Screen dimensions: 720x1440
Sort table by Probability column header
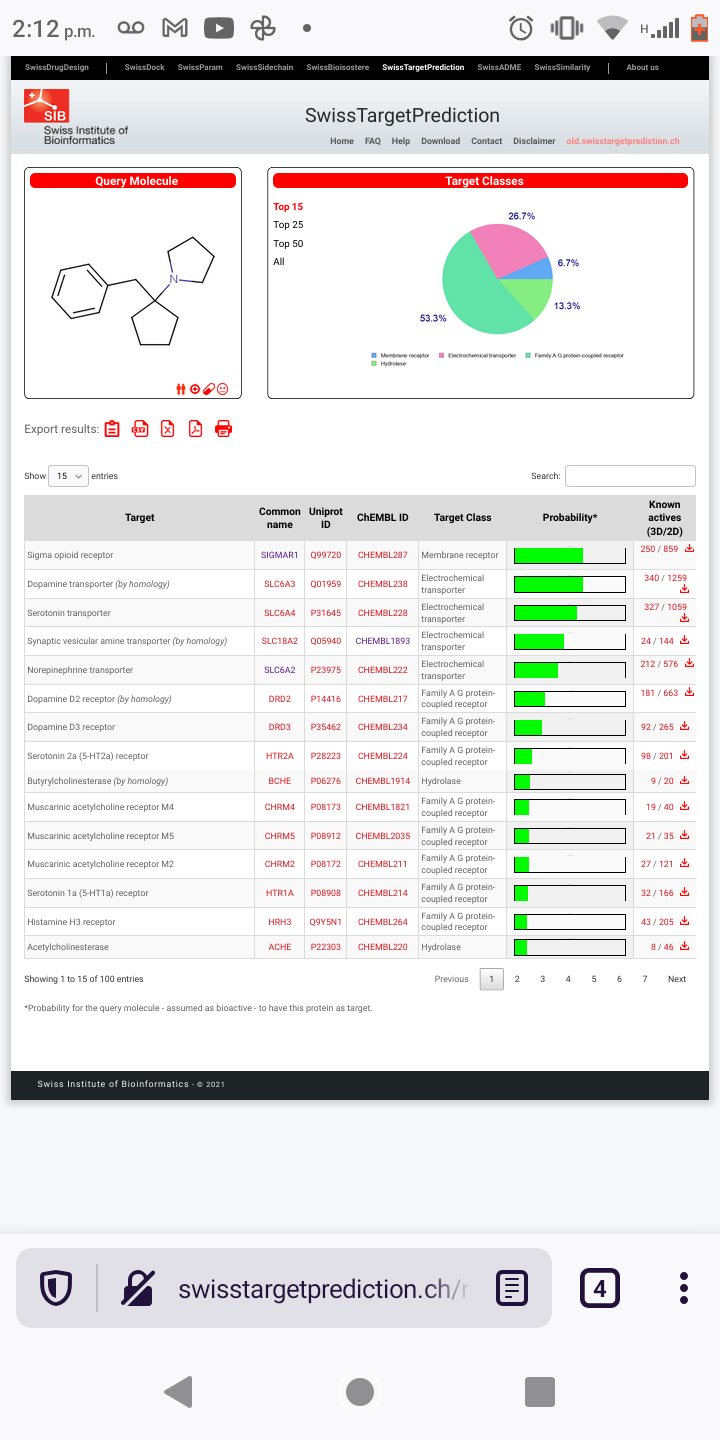point(570,518)
